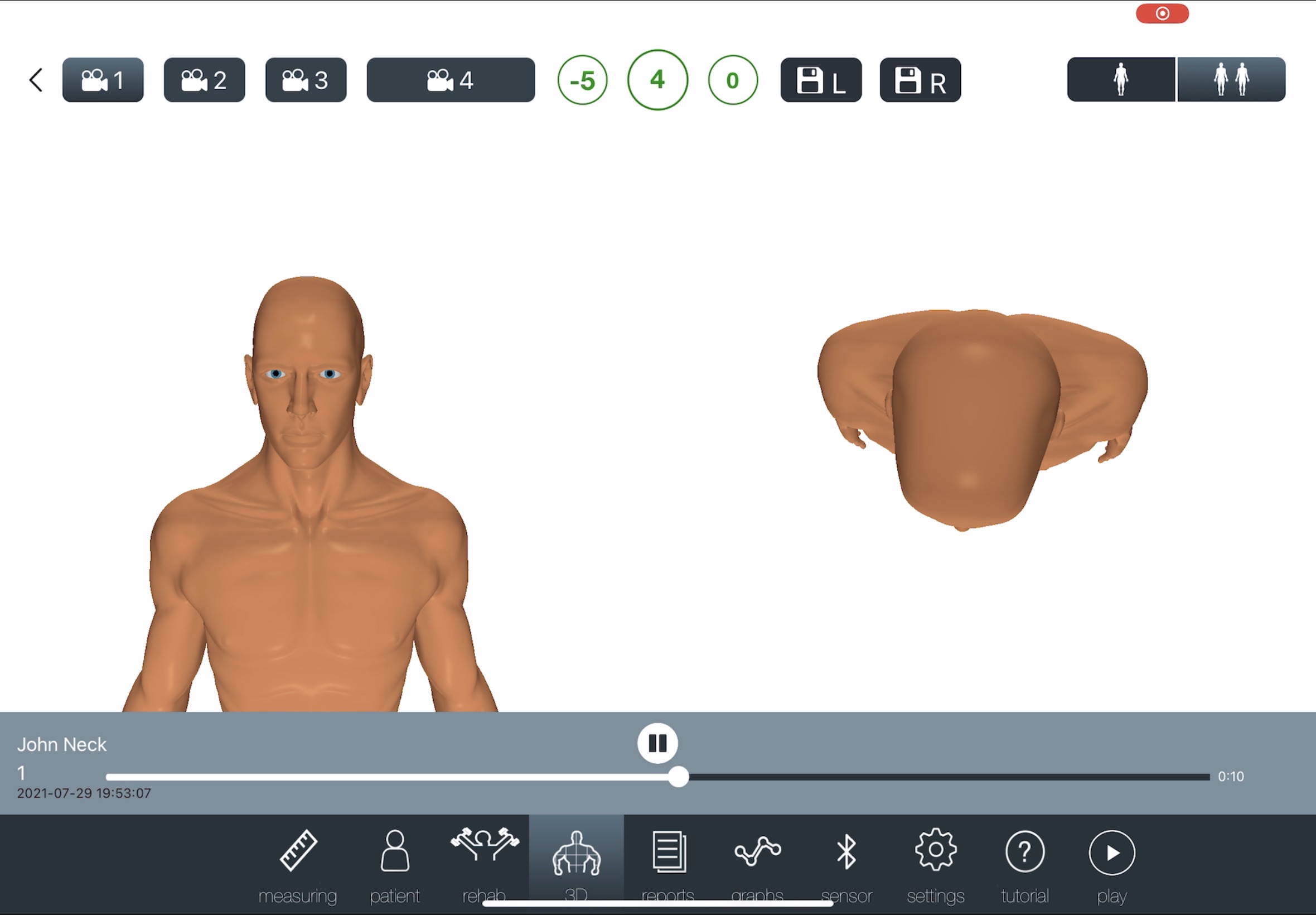Switch to dual body model view

[1231, 79]
